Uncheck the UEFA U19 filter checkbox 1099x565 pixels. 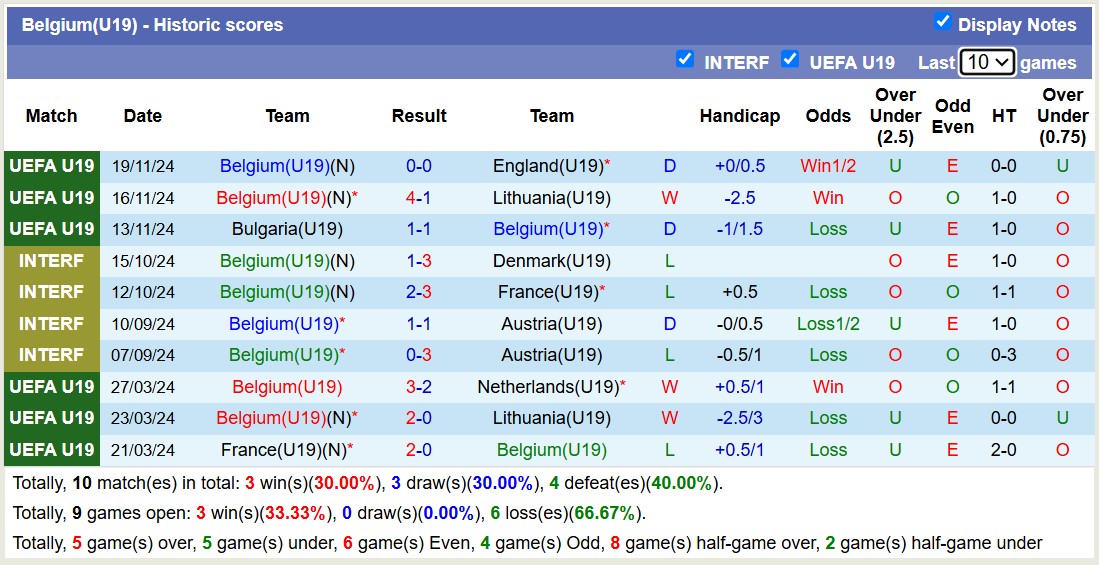[790, 59]
